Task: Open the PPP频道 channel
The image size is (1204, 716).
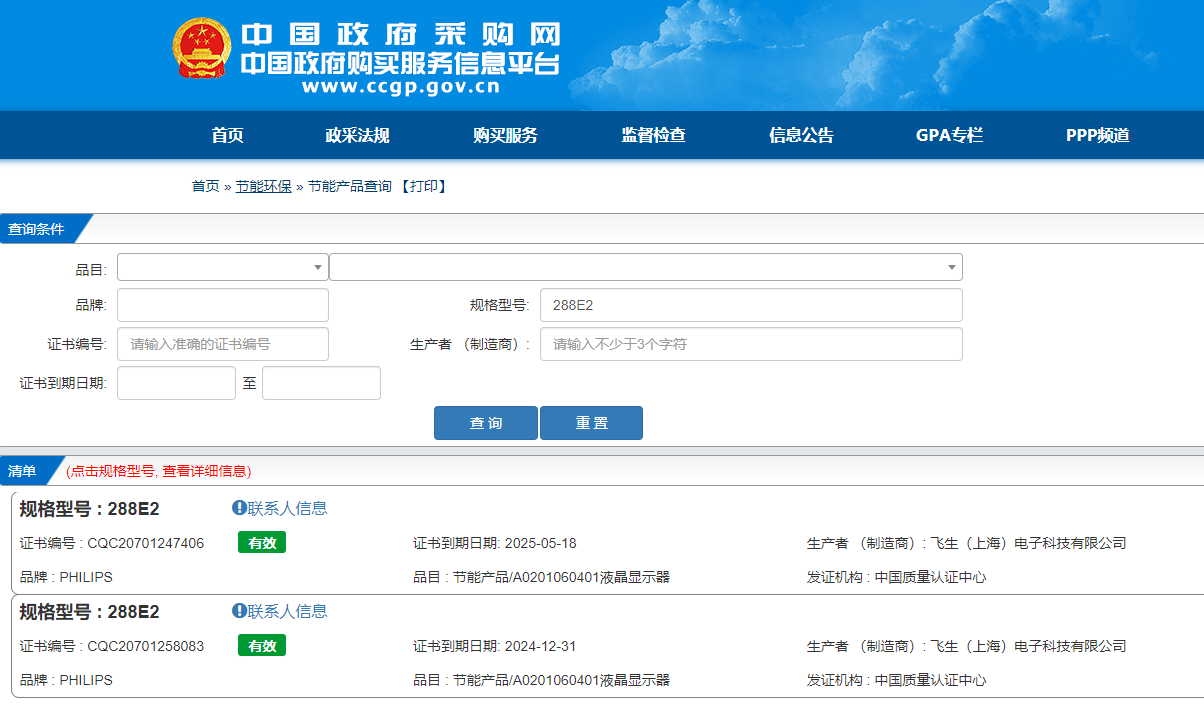Action: [1097, 136]
